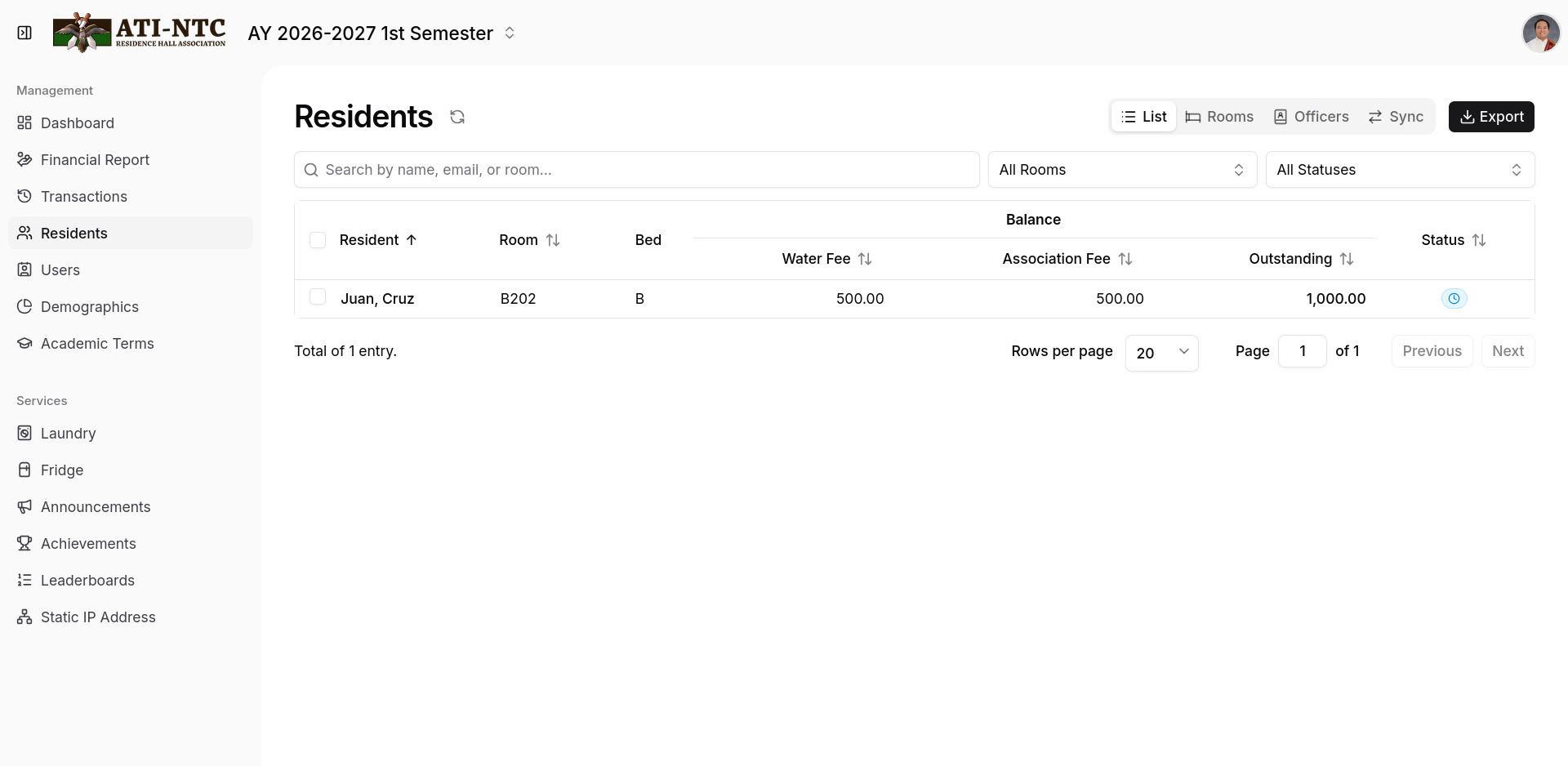Image resolution: width=1568 pixels, height=766 pixels.
Task: Open Static IP Address page
Action: [131, 617]
